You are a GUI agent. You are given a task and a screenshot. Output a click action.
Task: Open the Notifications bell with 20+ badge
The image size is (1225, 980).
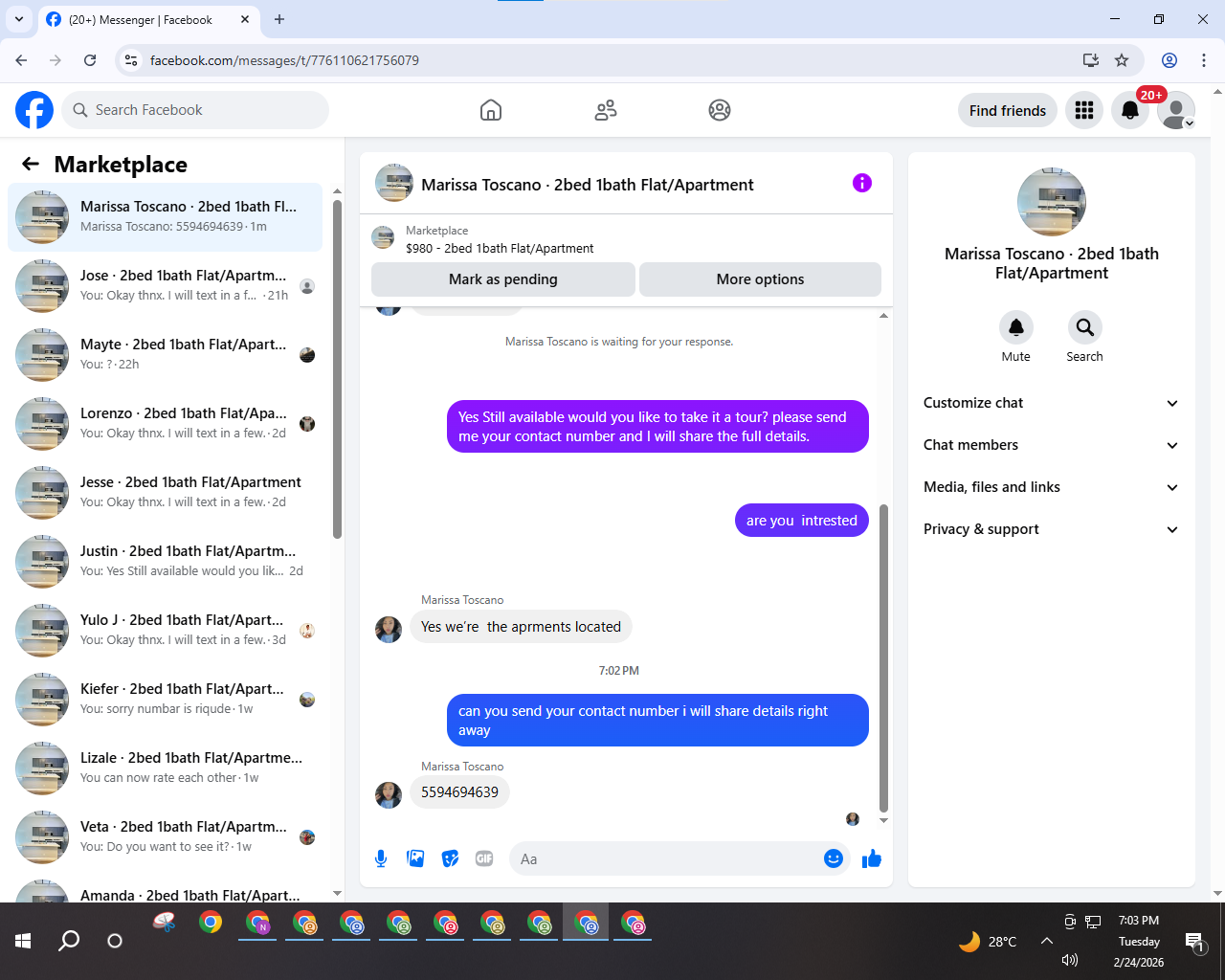(1130, 110)
